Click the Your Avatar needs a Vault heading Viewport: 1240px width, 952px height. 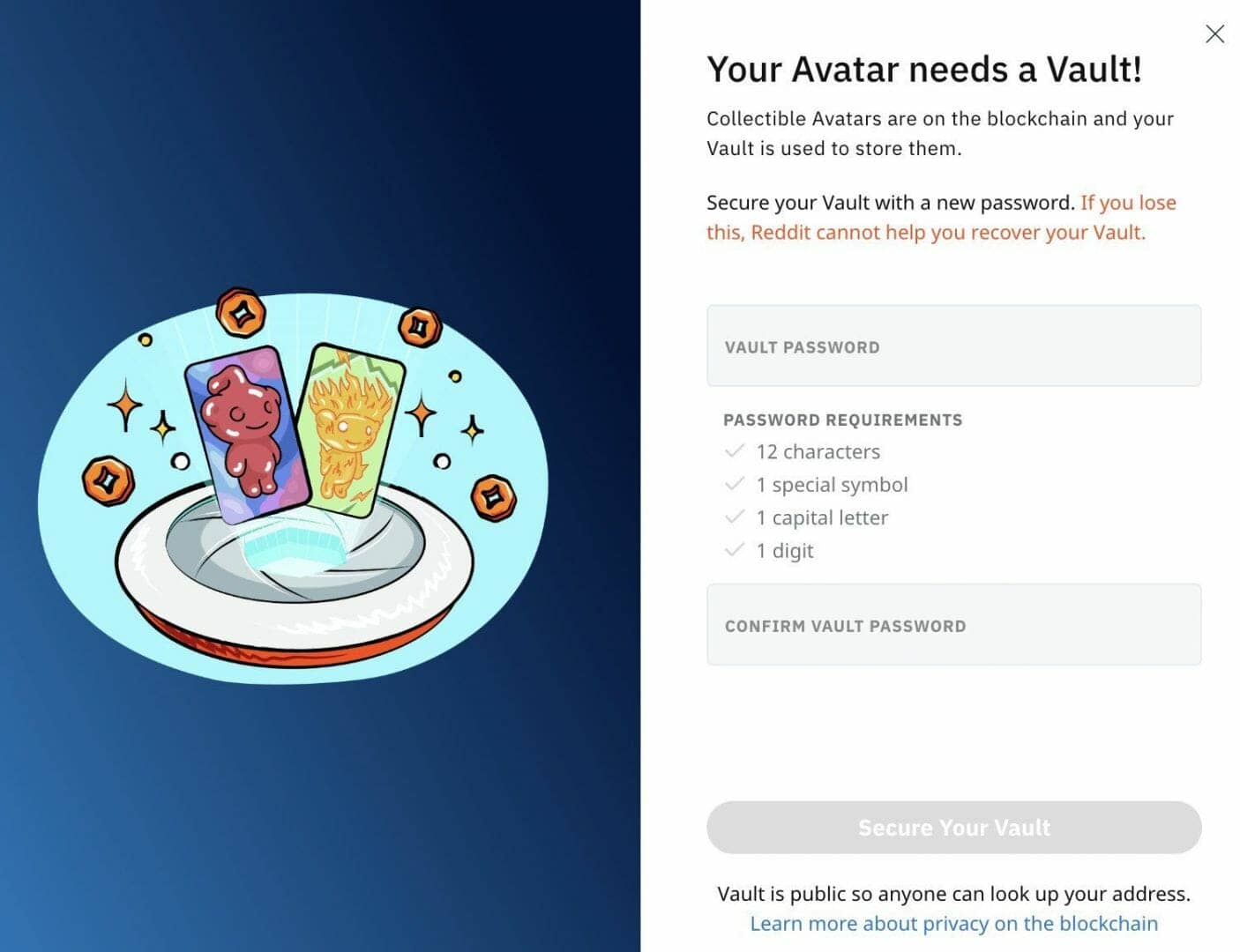(x=924, y=70)
